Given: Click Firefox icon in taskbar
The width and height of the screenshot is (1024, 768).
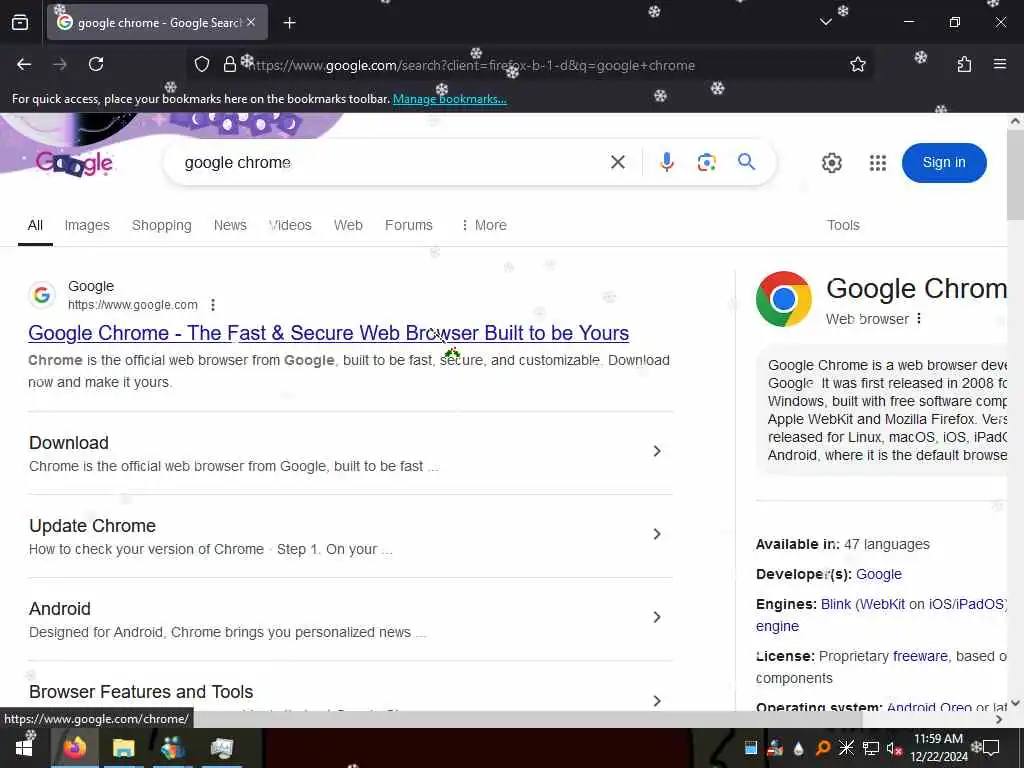Looking at the screenshot, I should [x=74, y=748].
